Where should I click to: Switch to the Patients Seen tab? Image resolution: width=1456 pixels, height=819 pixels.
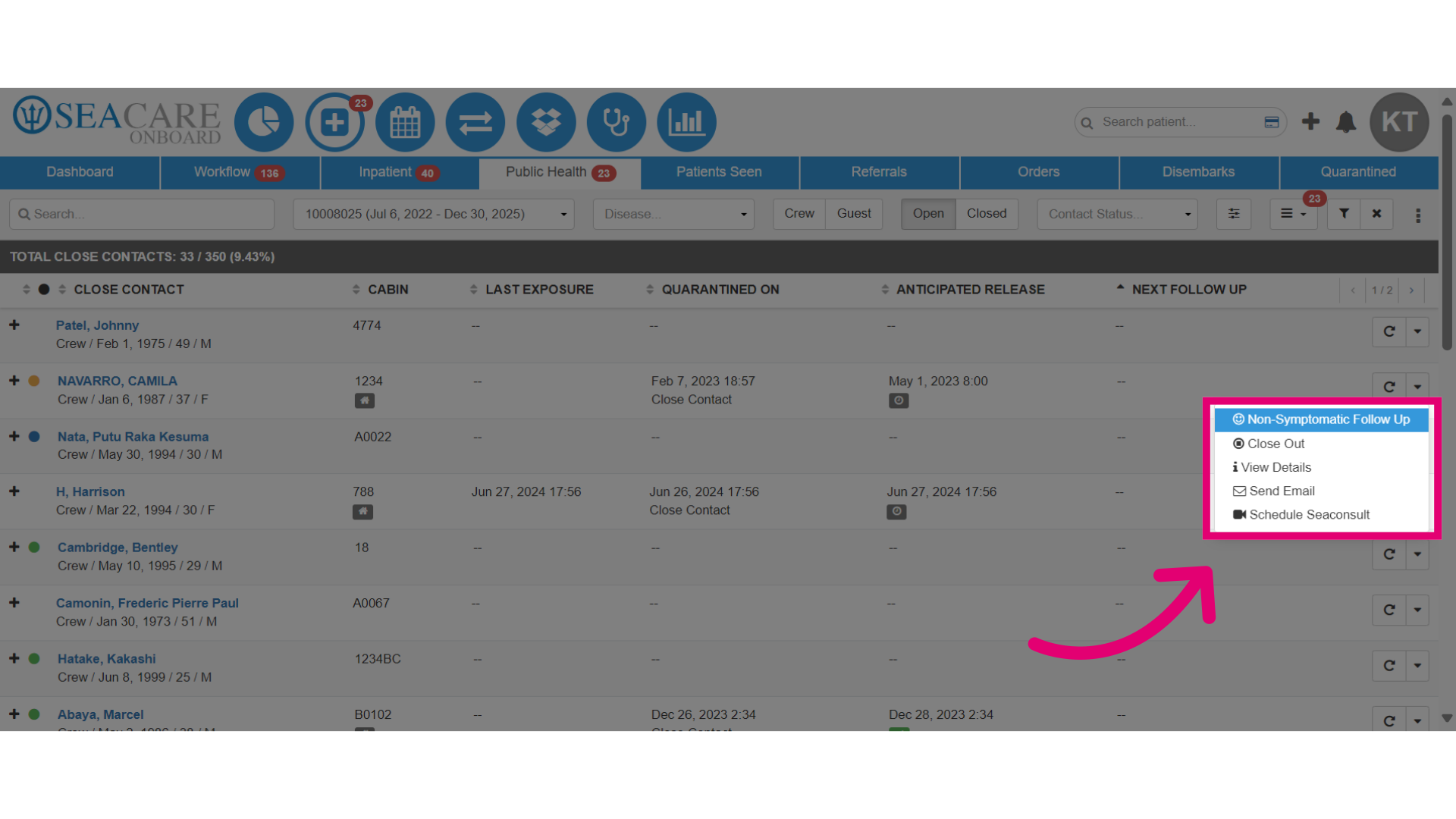coord(719,172)
